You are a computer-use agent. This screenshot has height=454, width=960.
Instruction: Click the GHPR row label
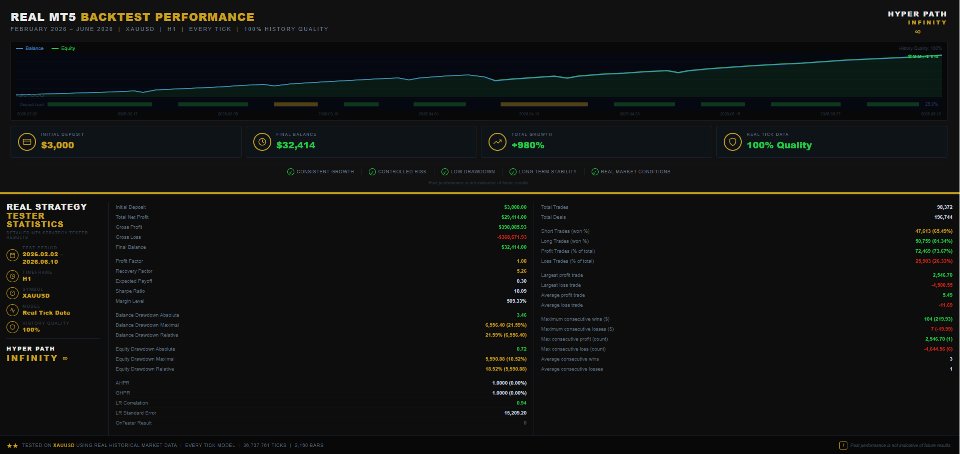point(122,393)
